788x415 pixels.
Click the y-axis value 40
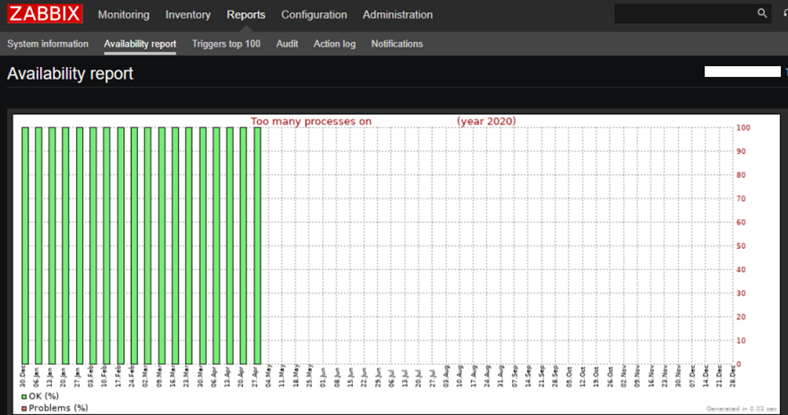tap(741, 269)
